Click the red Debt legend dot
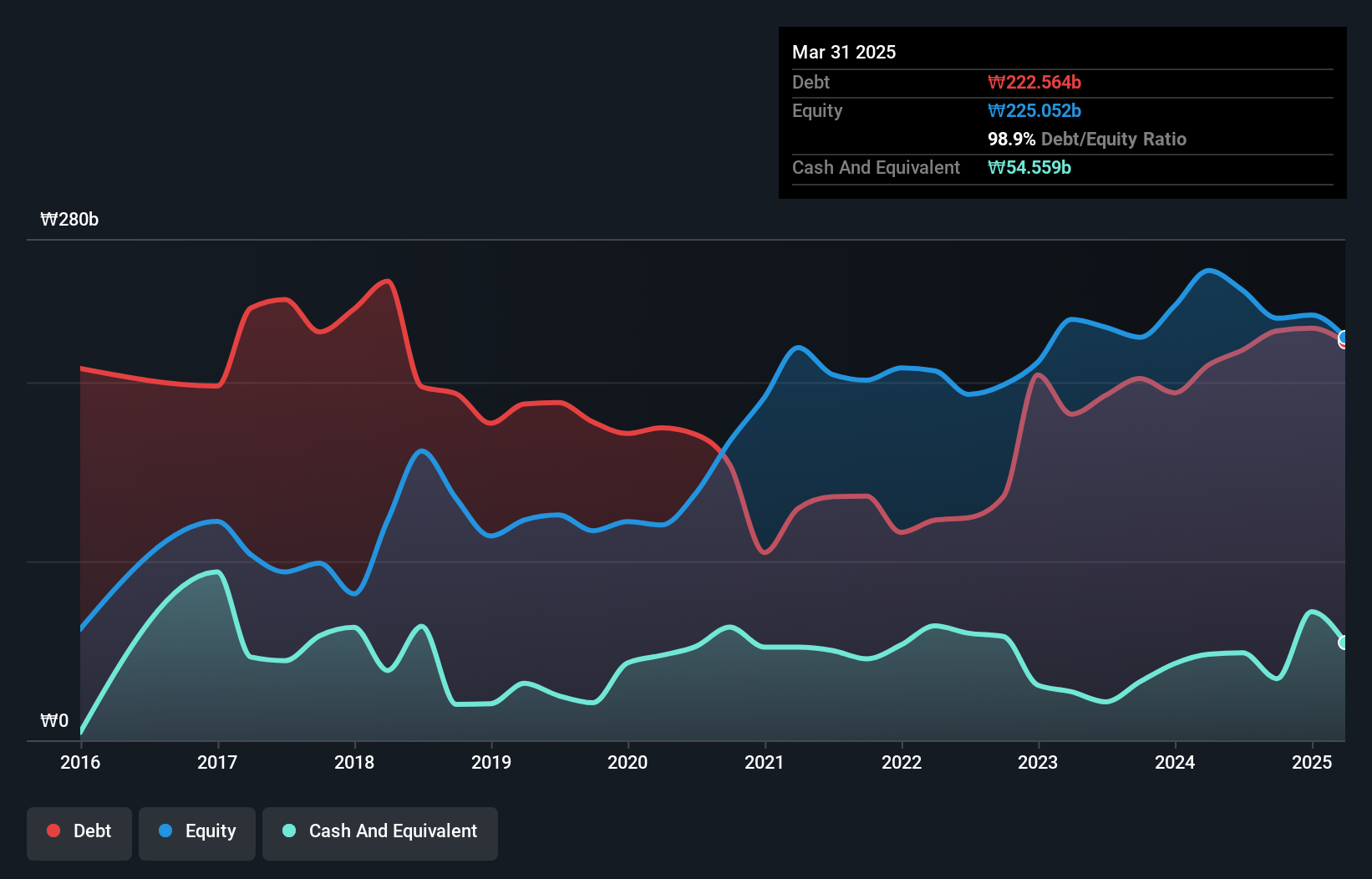The image size is (1372, 879). pos(53,831)
